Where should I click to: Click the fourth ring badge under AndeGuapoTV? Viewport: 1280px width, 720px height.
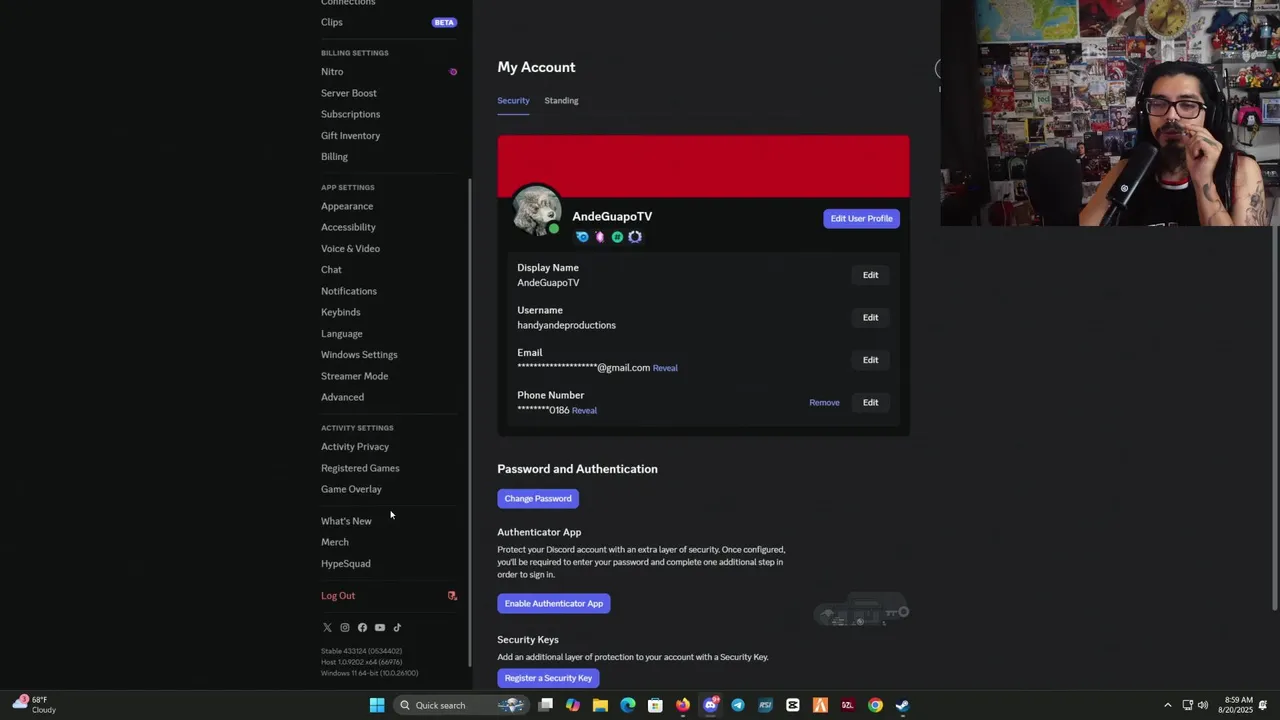[x=635, y=237]
